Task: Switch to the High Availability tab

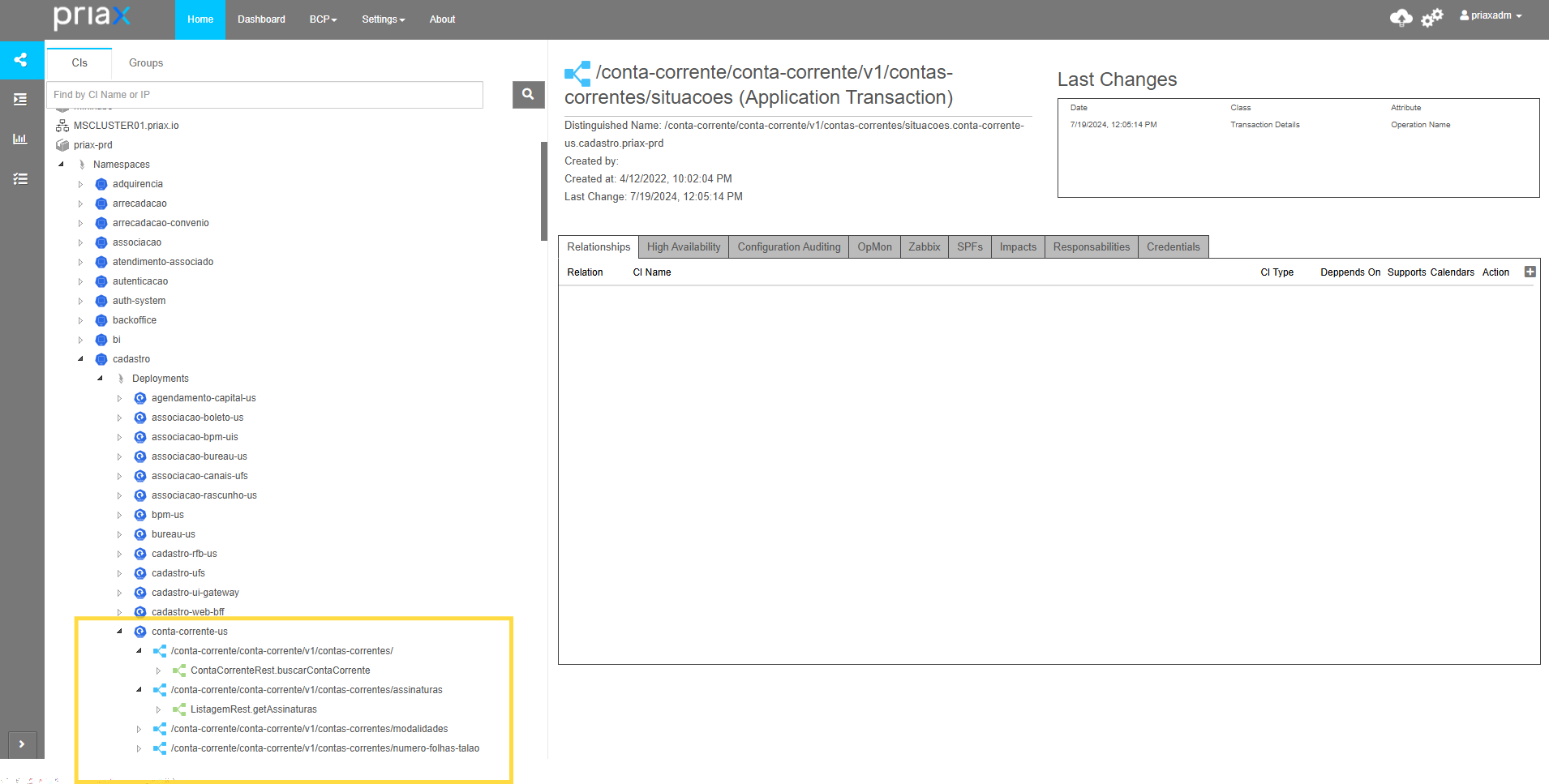Action: (x=684, y=247)
